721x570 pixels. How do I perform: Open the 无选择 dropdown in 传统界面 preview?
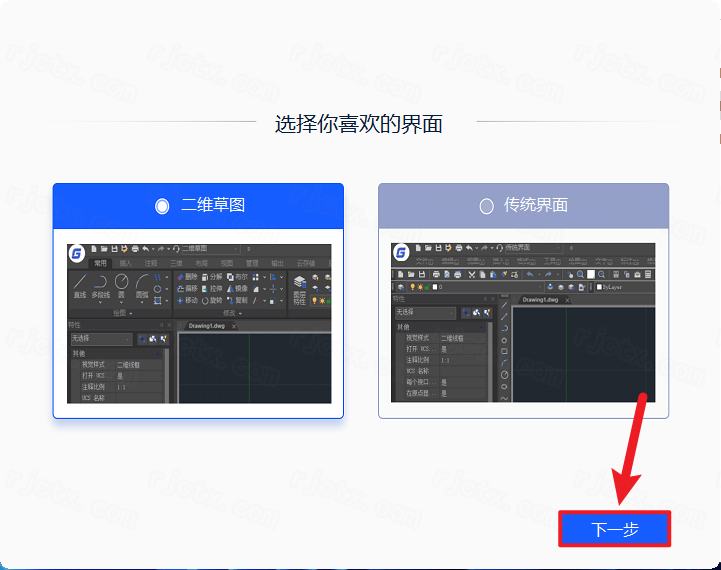426,313
